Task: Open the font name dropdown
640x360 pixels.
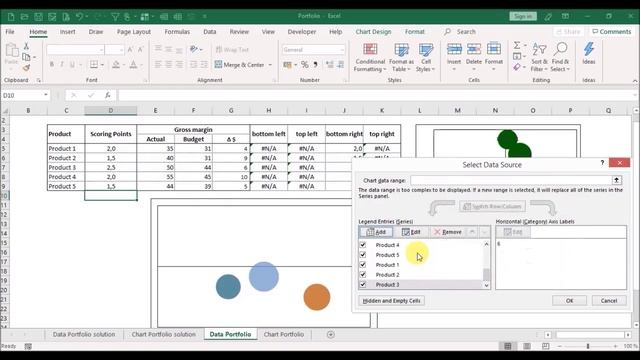Action: point(101,50)
